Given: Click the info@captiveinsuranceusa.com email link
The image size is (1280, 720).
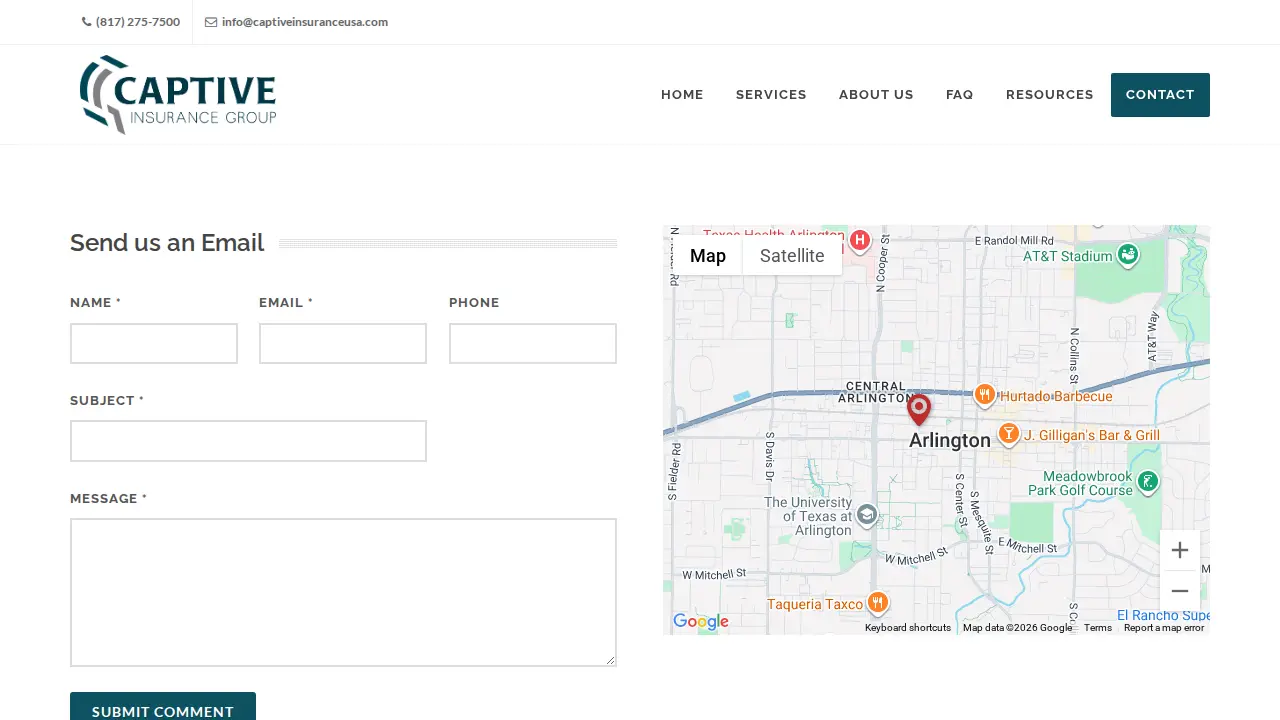Looking at the screenshot, I should 305,22.
